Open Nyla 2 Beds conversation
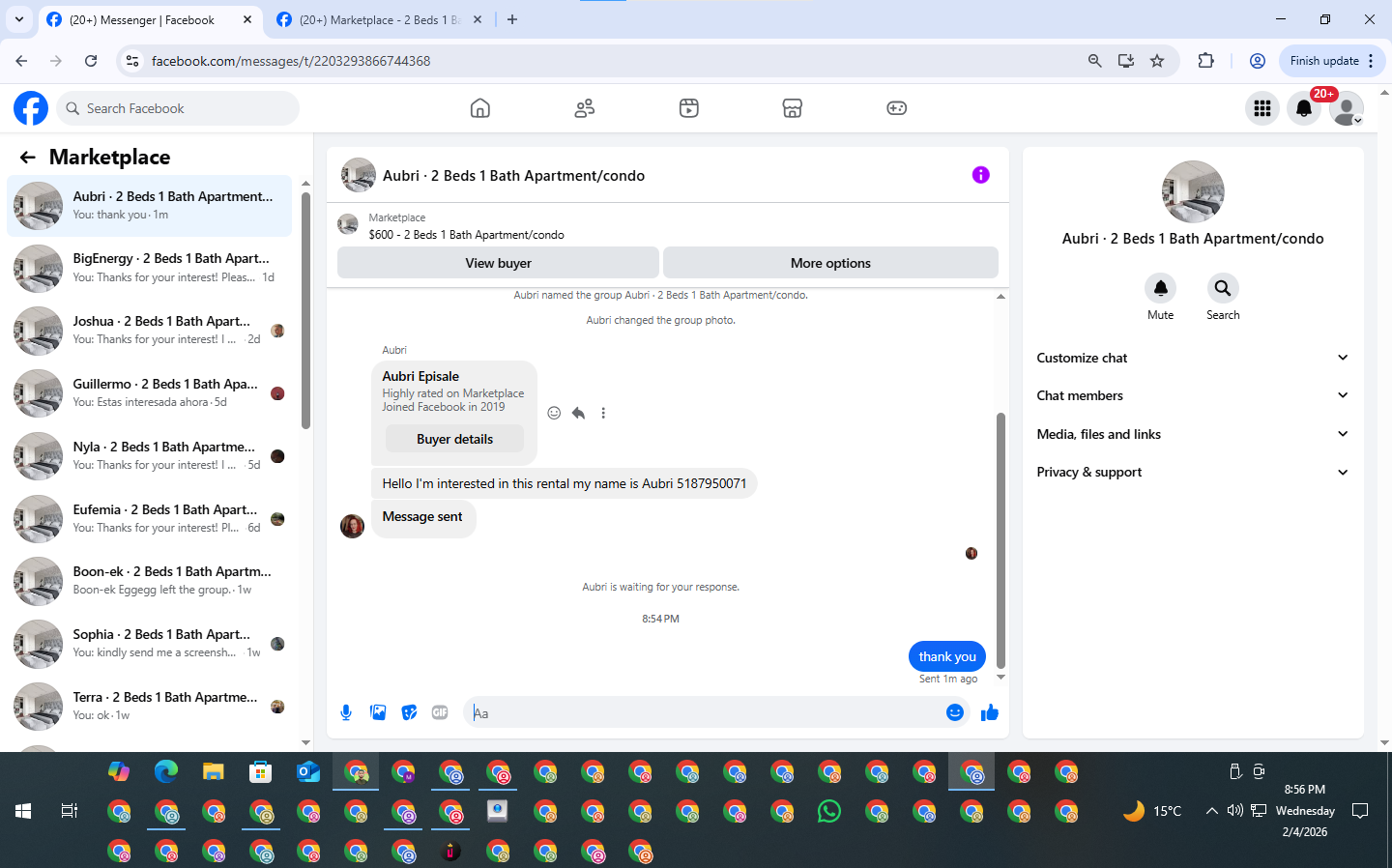 (x=150, y=456)
